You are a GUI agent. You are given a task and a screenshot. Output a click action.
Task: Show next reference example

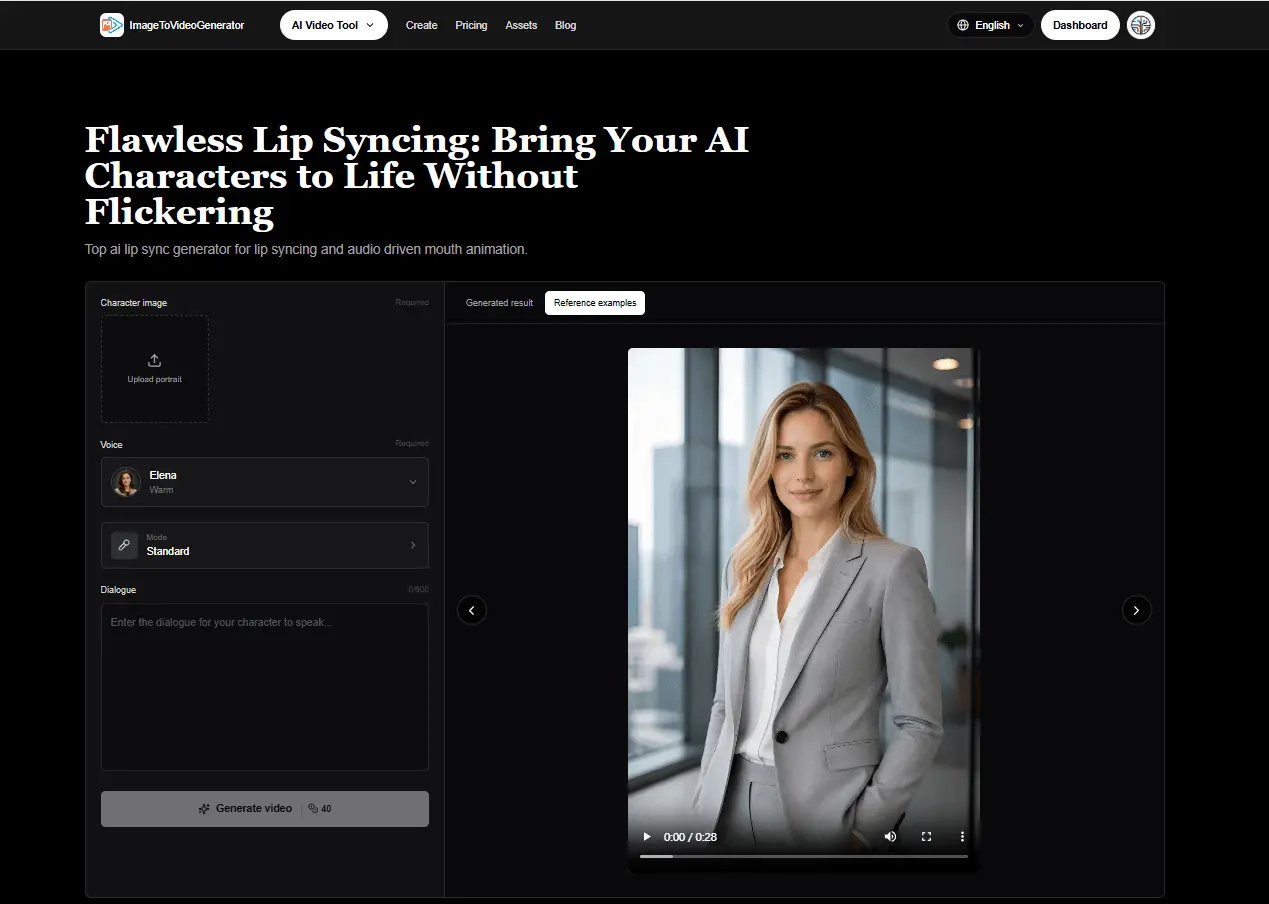pos(1136,610)
